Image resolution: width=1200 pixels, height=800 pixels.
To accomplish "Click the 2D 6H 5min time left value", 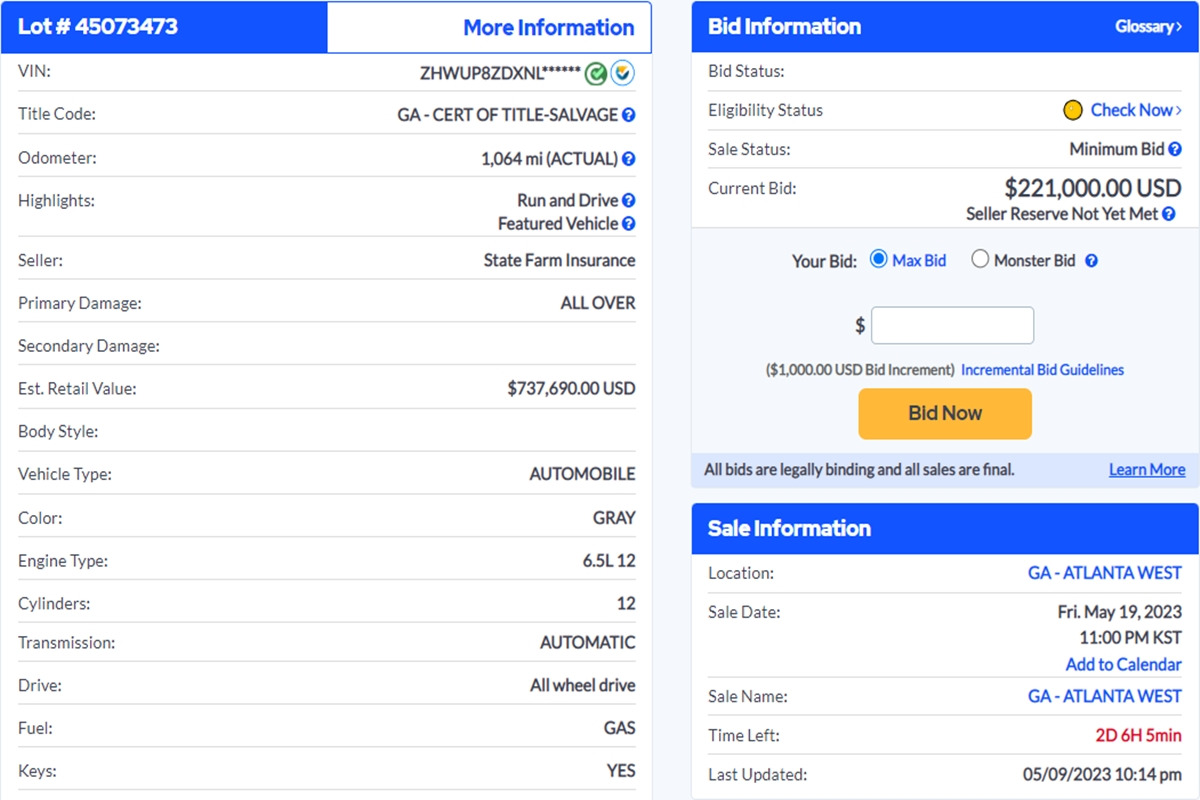I will click(x=1138, y=735).
